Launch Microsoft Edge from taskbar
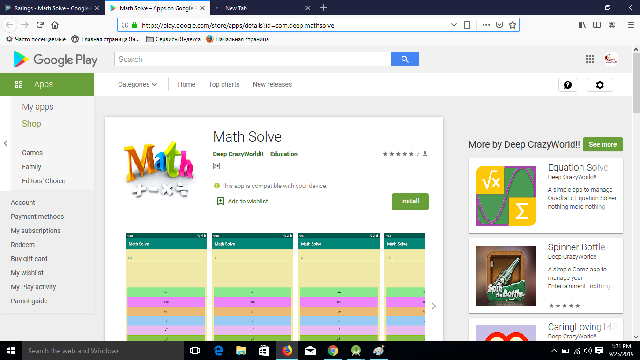640x360 pixels. pyautogui.click(x=218, y=351)
